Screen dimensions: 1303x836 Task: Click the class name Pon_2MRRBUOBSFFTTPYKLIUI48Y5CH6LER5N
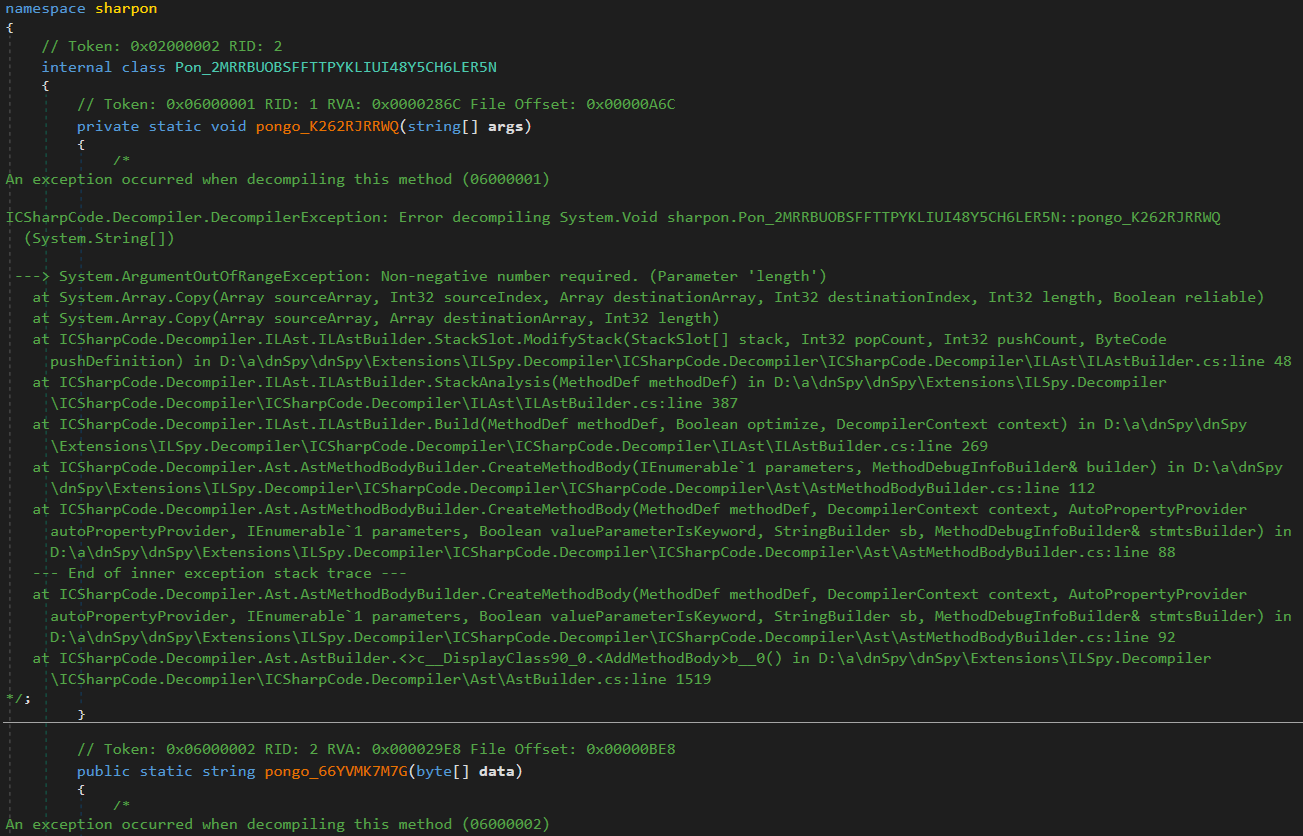tap(336, 67)
